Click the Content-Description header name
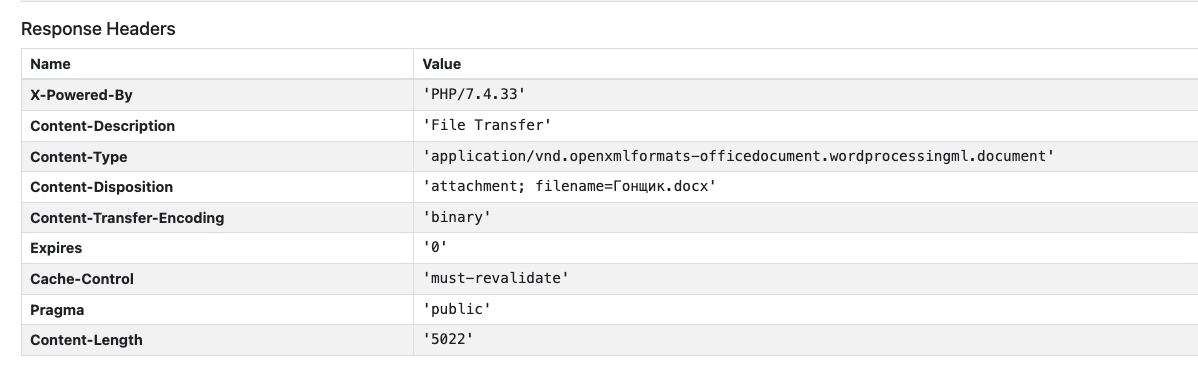This screenshot has width=1198, height=387. click(102, 126)
